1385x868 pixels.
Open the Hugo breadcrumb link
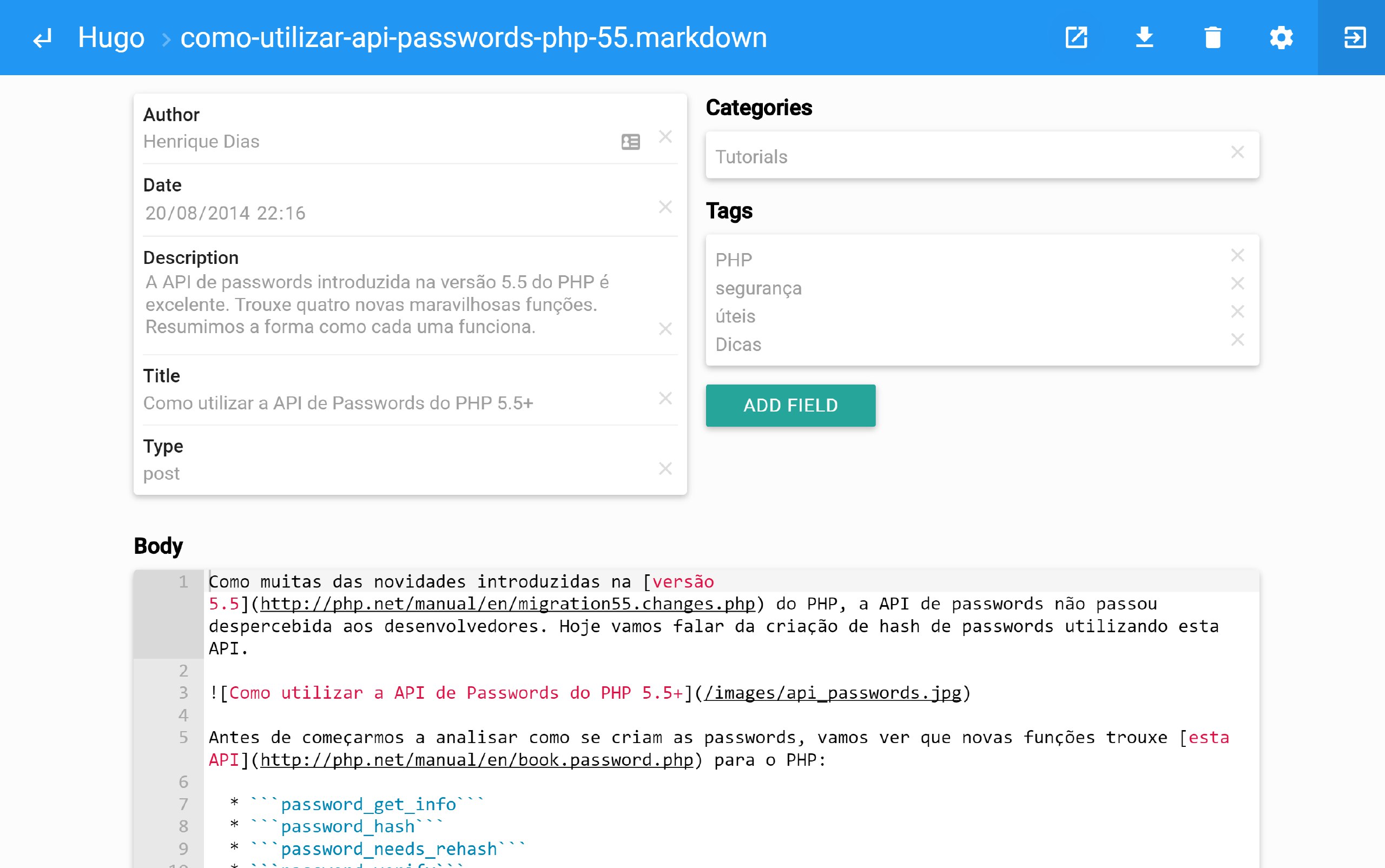pyautogui.click(x=111, y=38)
